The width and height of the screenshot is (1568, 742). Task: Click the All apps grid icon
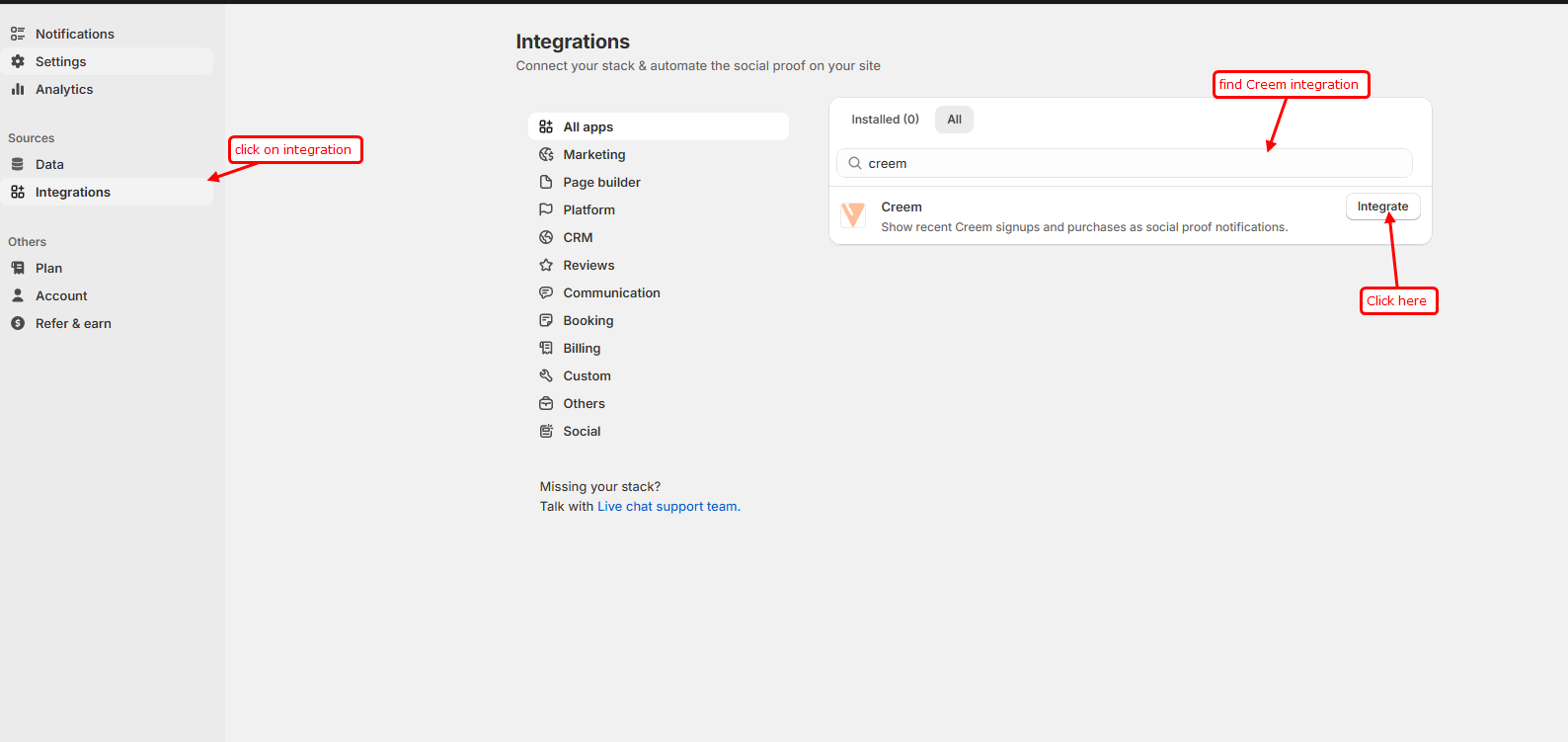(x=546, y=126)
